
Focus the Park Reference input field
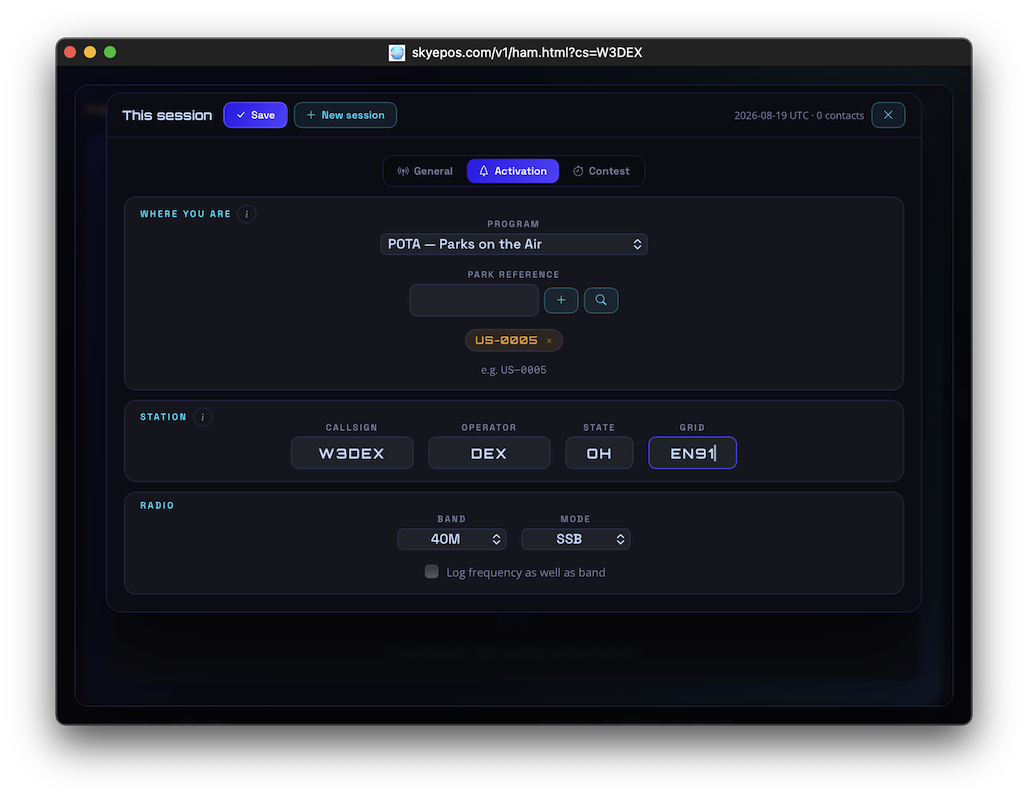474,300
